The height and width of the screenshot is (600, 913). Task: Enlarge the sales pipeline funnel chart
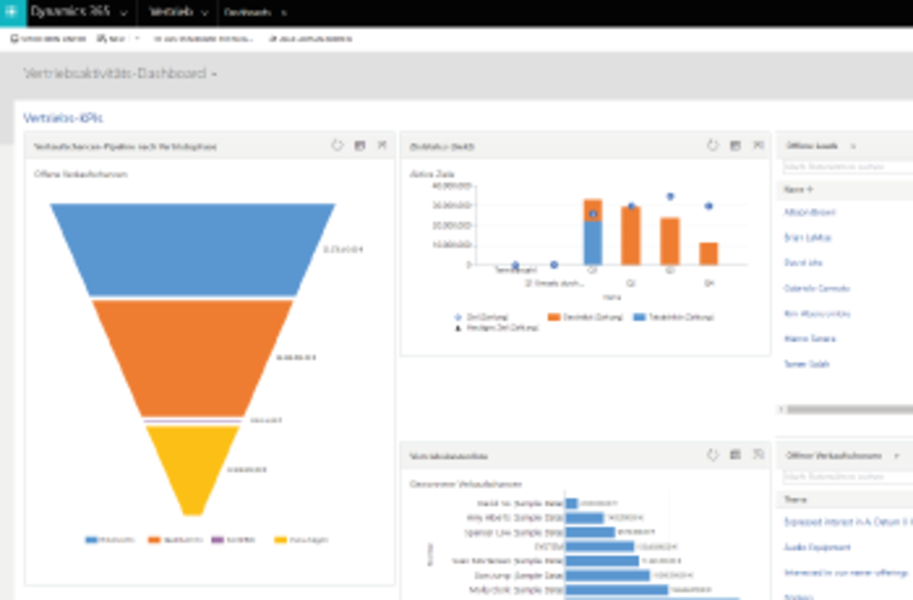(x=382, y=146)
